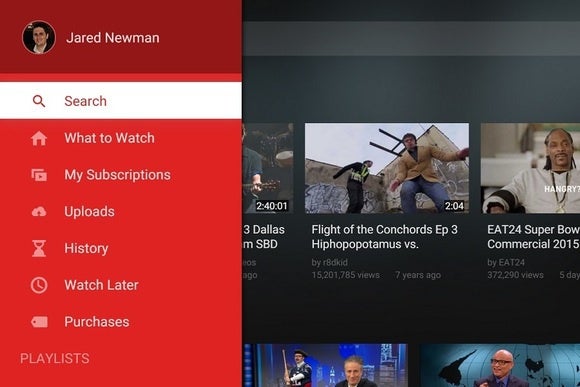Click the What to Watch home icon
Screen dimensions: 580x387
pyautogui.click(x=39, y=138)
